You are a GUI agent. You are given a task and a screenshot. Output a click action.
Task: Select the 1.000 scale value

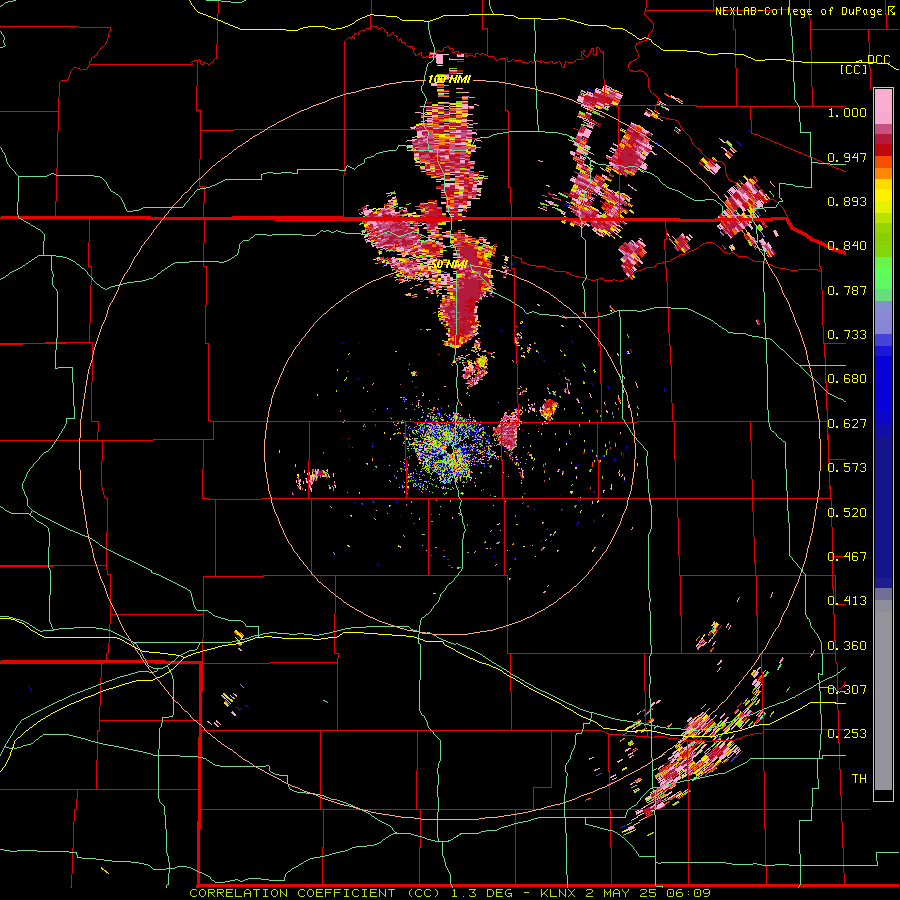[x=847, y=112]
